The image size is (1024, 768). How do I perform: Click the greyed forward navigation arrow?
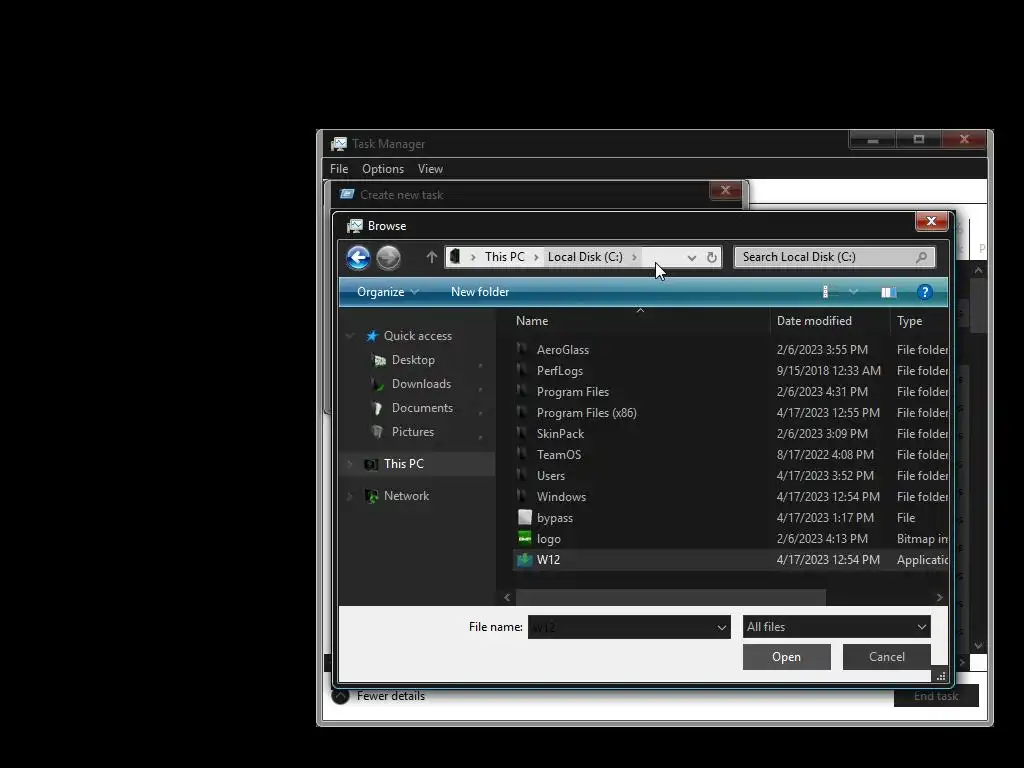(x=388, y=257)
